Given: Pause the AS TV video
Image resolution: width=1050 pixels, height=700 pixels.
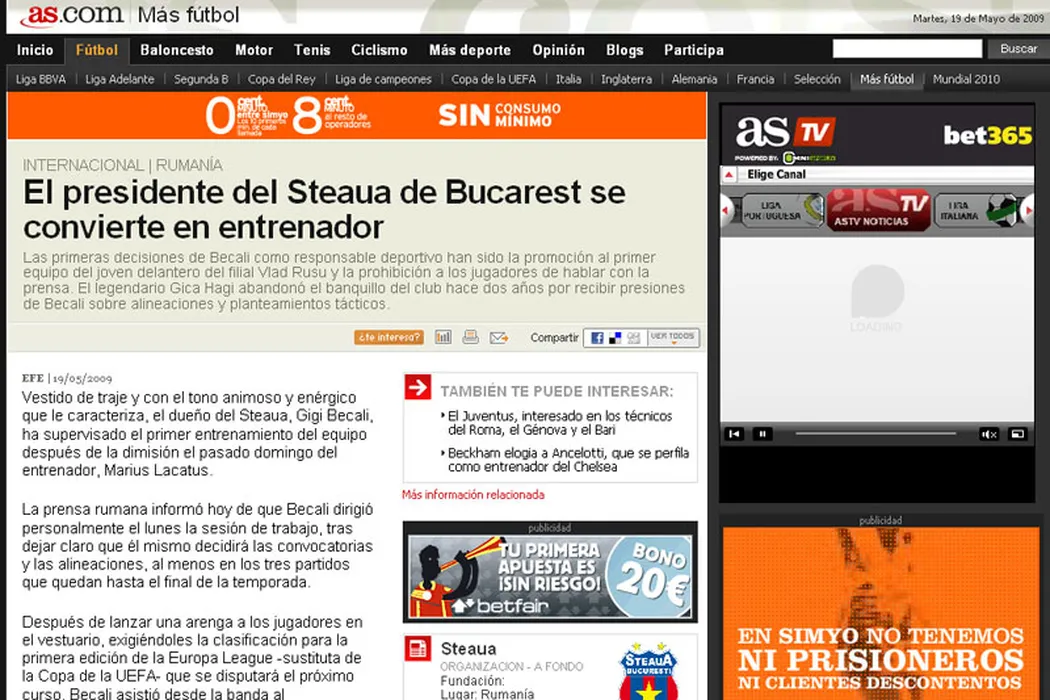Looking at the screenshot, I should coord(762,434).
